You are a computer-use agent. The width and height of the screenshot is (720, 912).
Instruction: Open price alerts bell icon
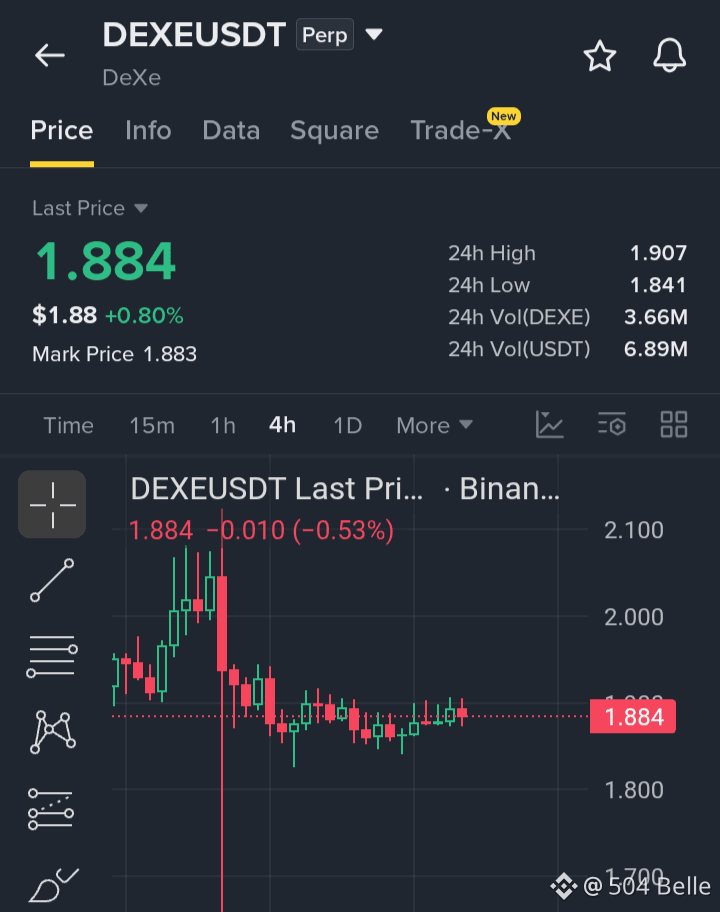tap(669, 56)
